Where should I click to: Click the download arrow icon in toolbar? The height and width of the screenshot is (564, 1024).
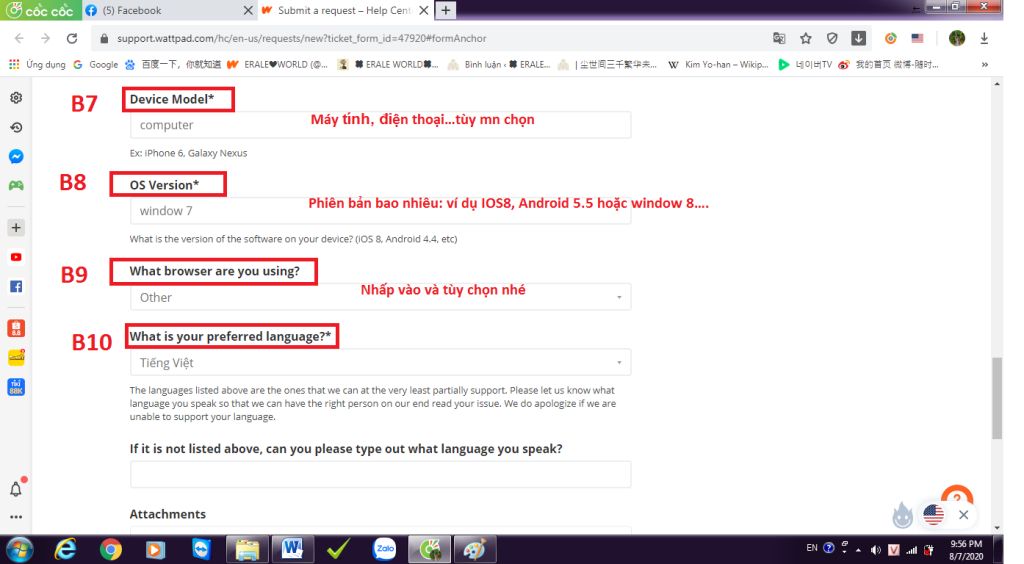pos(858,39)
